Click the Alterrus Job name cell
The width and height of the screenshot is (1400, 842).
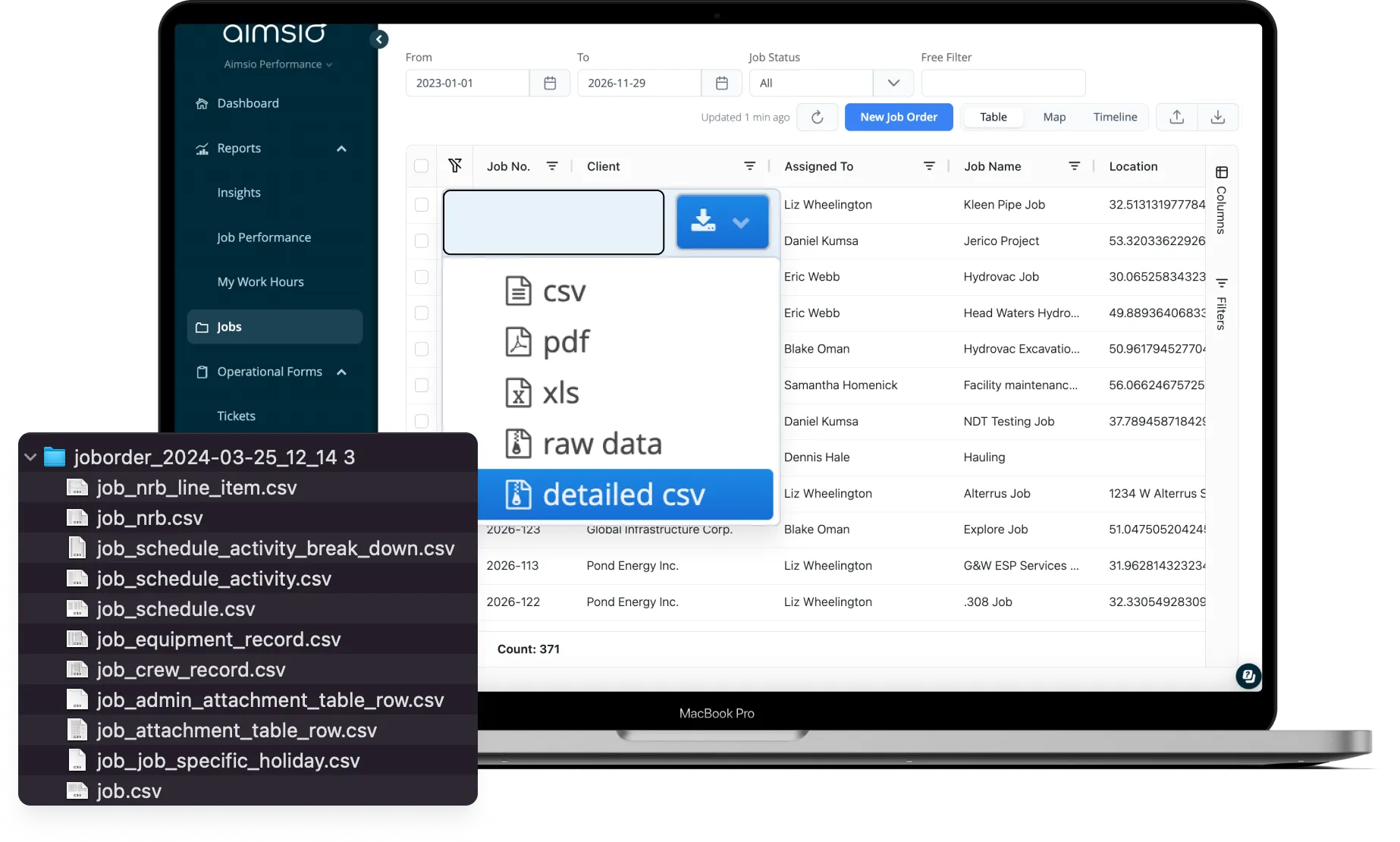coord(997,493)
